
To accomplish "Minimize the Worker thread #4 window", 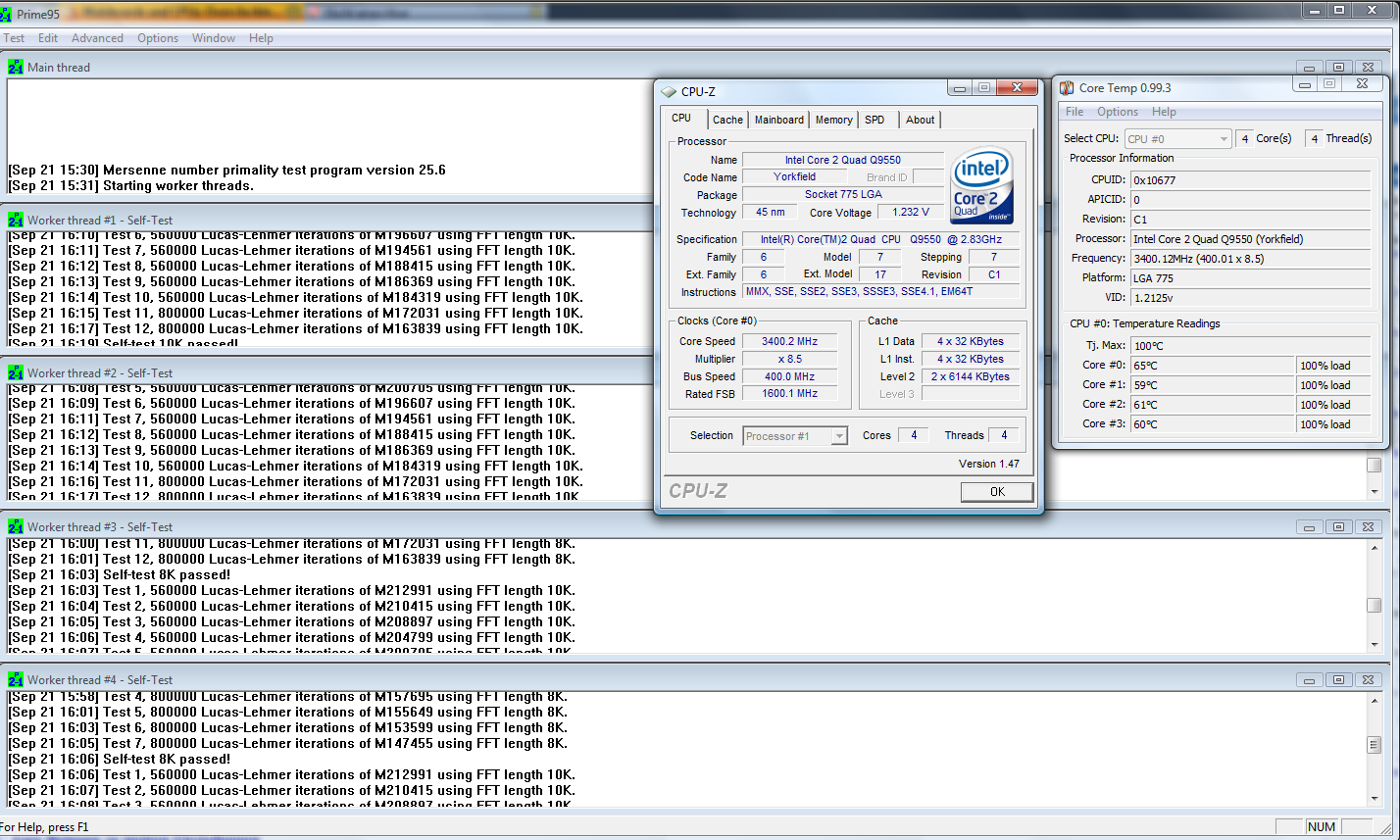I will (1309, 679).
